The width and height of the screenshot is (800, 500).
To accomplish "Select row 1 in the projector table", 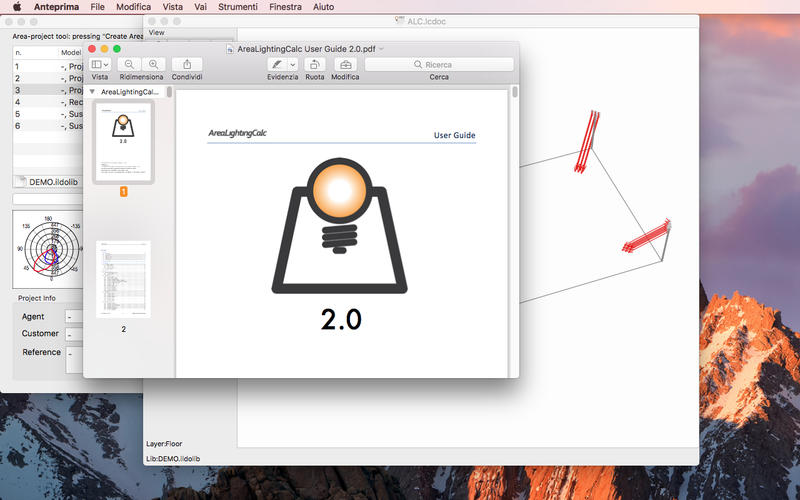I will (x=48, y=66).
